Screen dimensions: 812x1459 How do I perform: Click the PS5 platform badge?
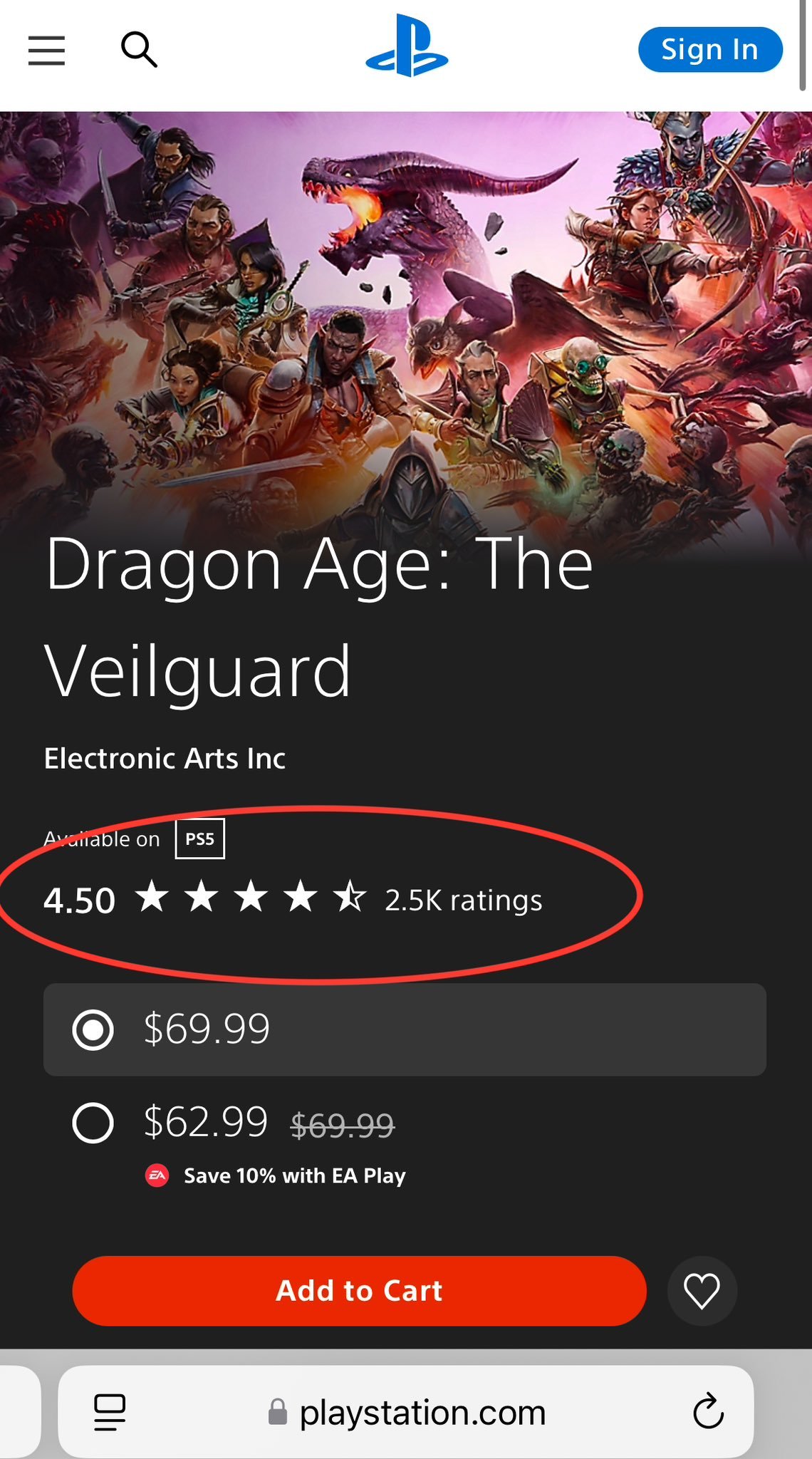coord(199,839)
